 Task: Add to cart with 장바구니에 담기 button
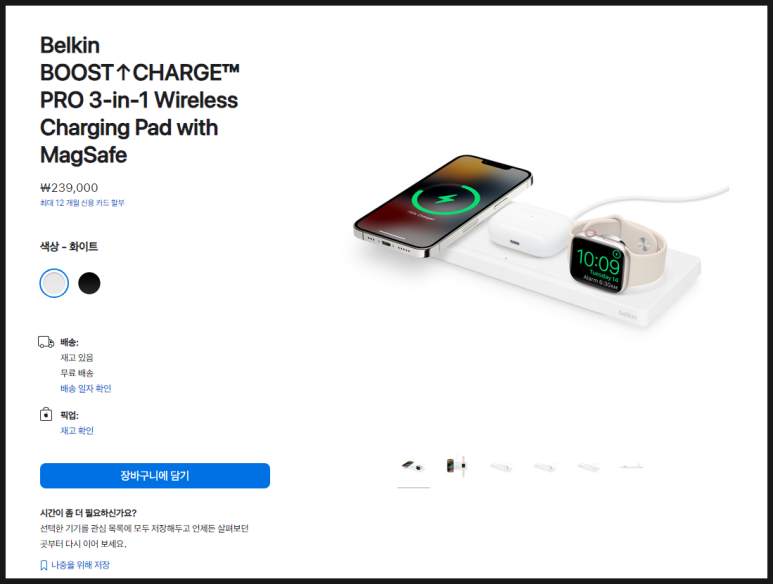[x=155, y=476]
